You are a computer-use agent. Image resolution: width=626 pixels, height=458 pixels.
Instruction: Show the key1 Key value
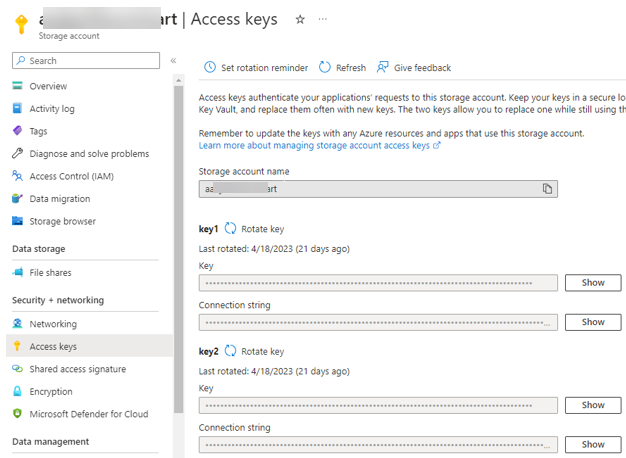pos(593,283)
